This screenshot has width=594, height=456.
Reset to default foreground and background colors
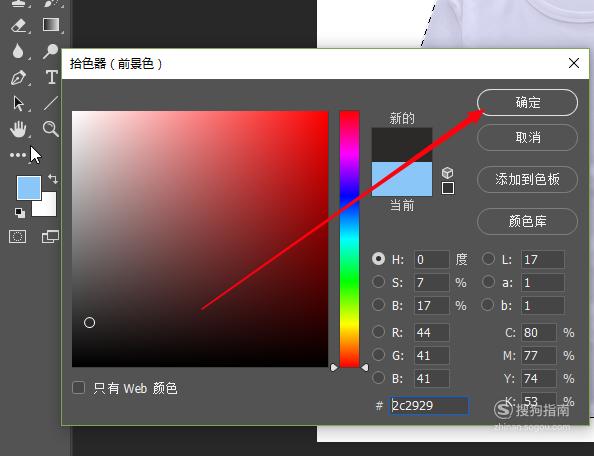click(20, 212)
